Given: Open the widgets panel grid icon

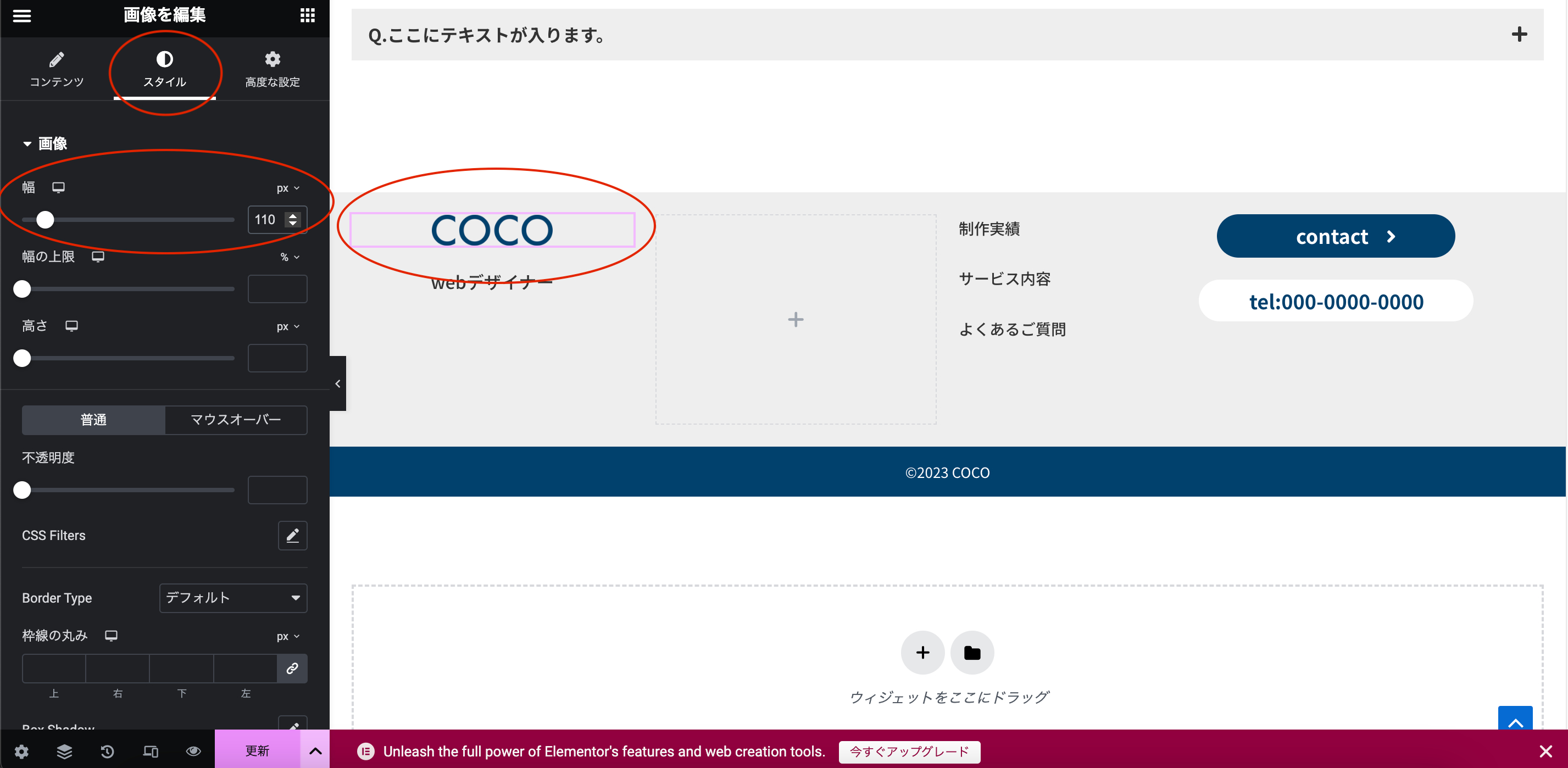Looking at the screenshot, I should [x=307, y=16].
